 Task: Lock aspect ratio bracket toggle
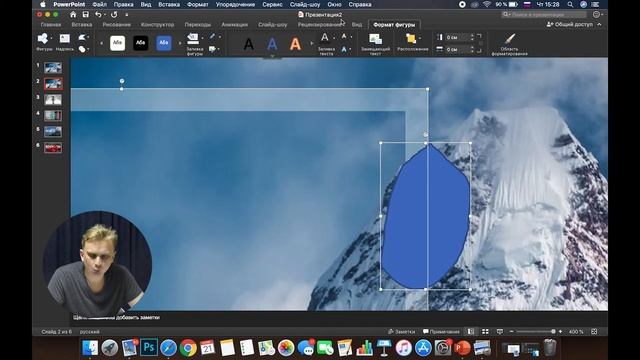(x=479, y=43)
